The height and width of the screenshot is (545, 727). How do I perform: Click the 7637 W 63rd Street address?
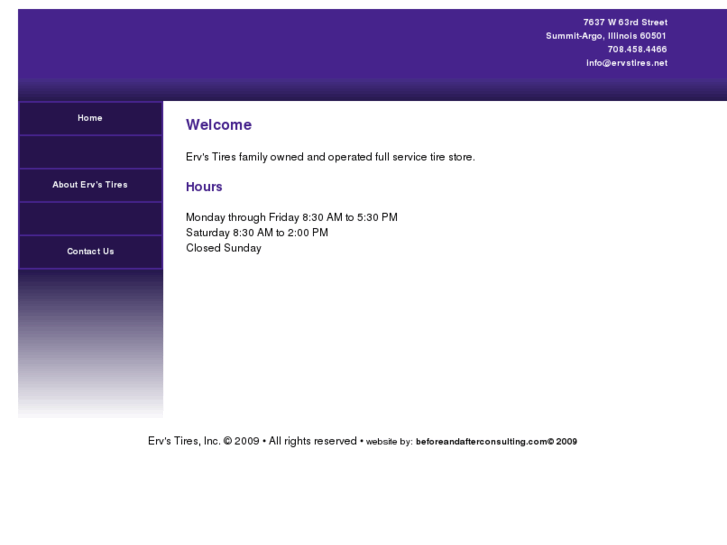[625, 22]
